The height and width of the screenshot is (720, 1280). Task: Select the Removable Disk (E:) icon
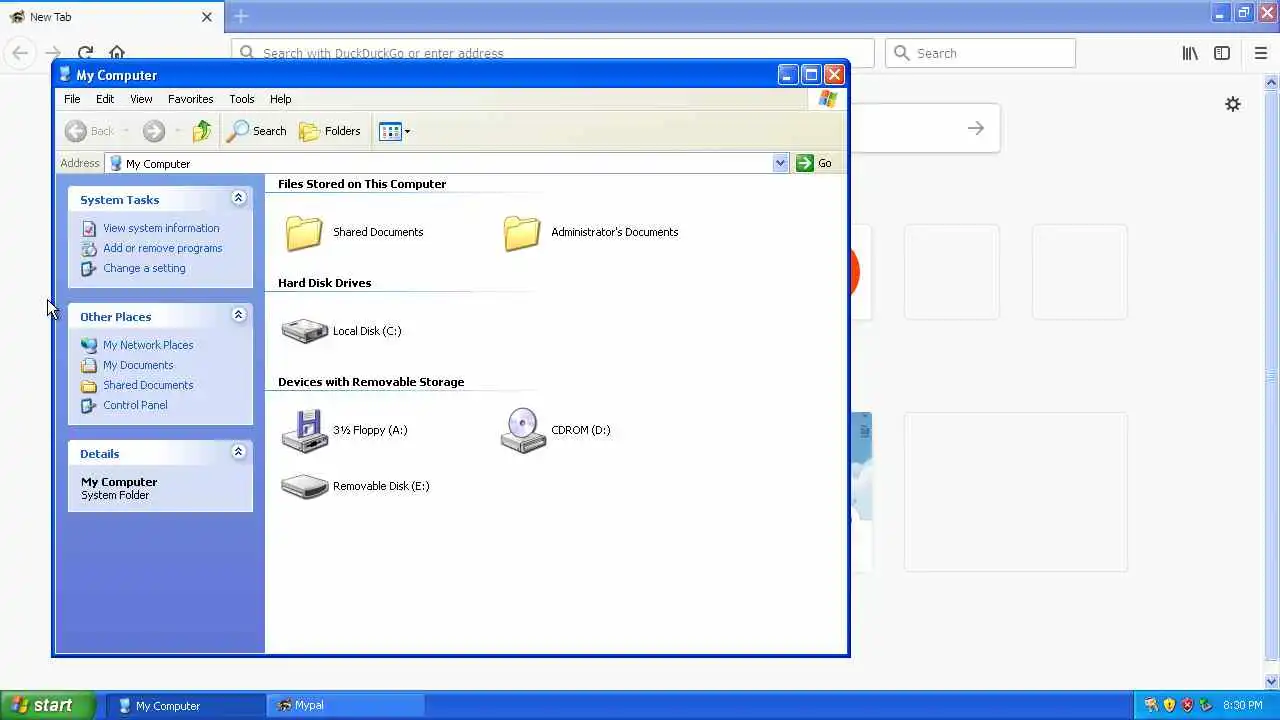pyautogui.click(x=305, y=486)
